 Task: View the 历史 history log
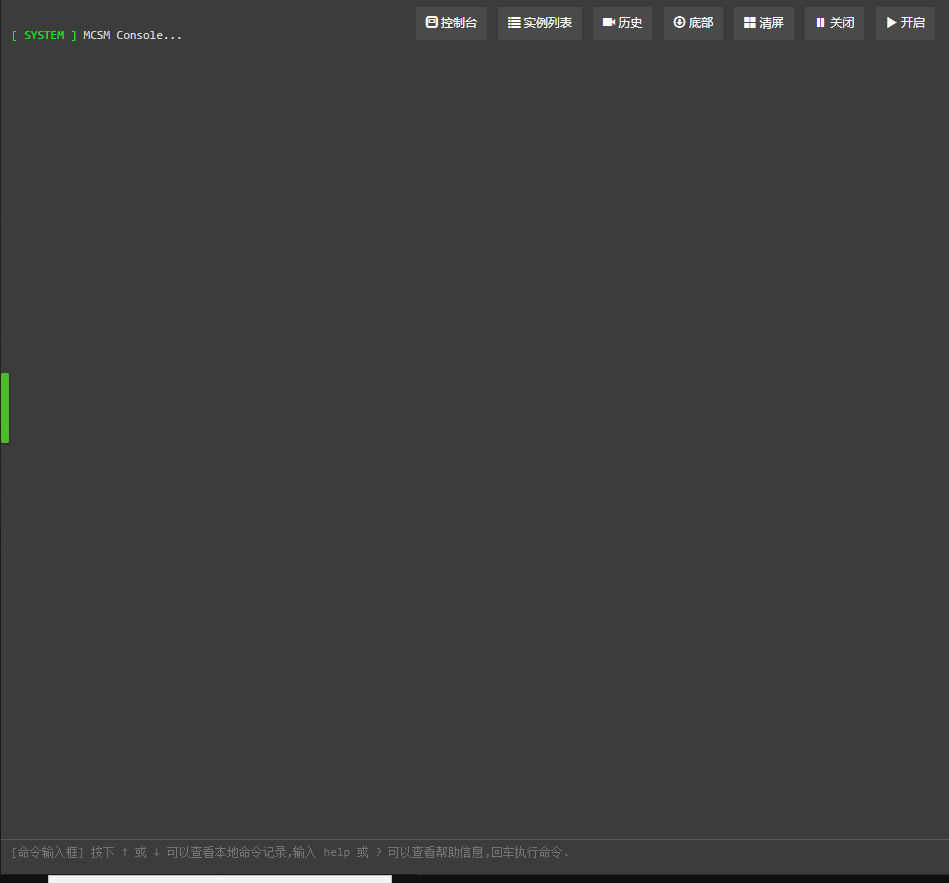622,23
